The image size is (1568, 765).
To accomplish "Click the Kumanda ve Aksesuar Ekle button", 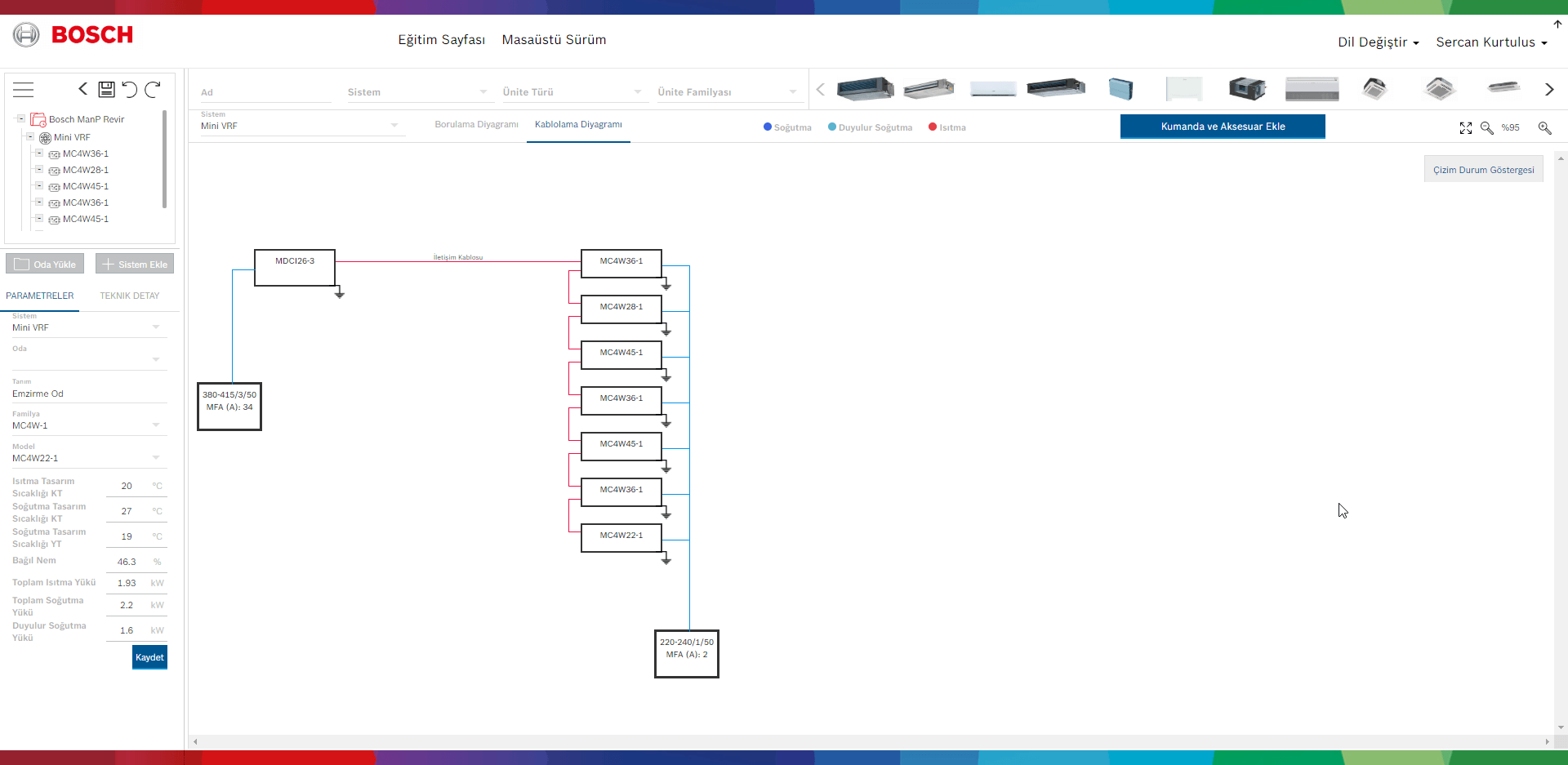I will click(1223, 127).
